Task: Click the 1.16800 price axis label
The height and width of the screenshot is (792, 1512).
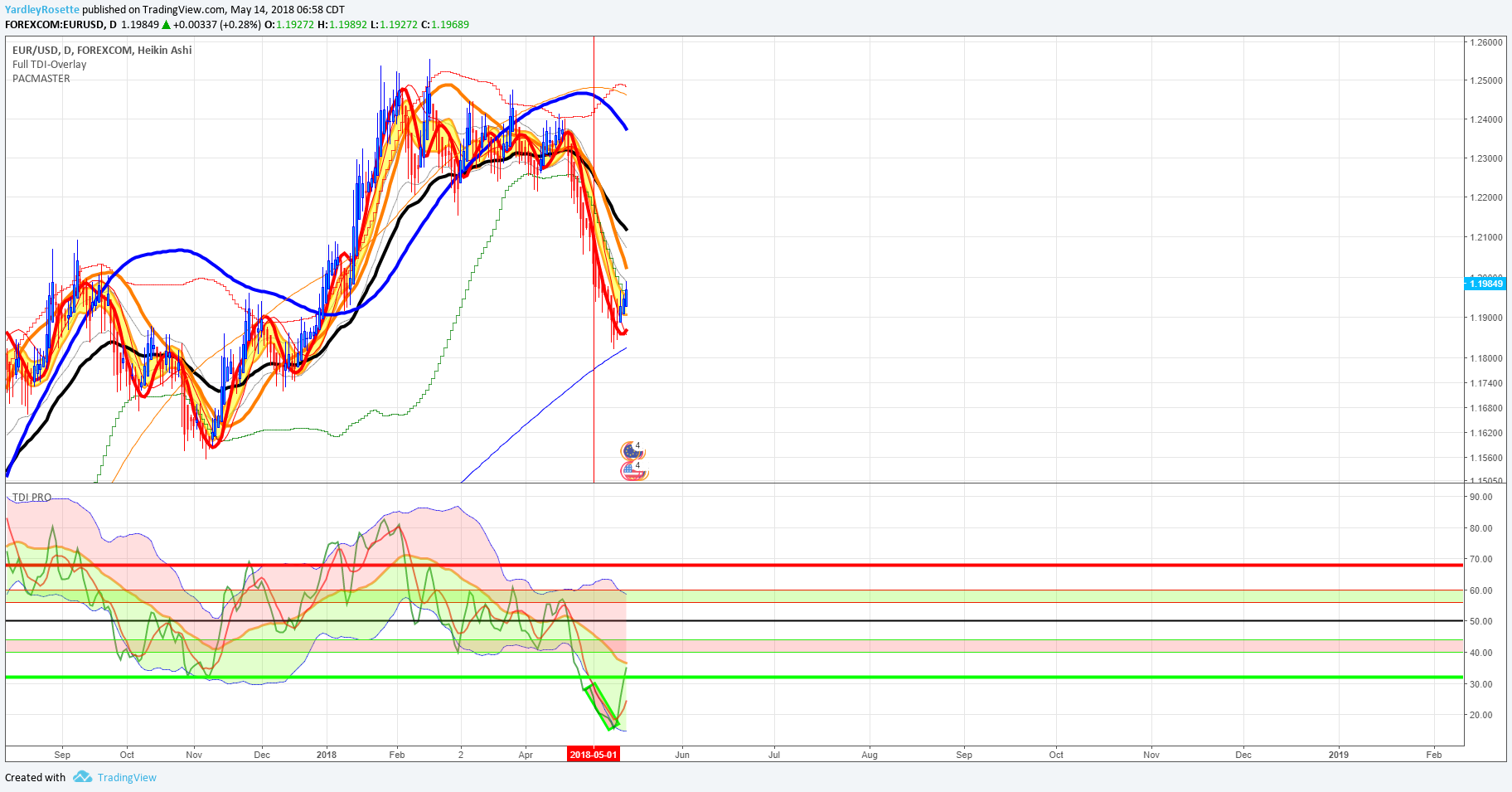Action: [x=1486, y=409]
